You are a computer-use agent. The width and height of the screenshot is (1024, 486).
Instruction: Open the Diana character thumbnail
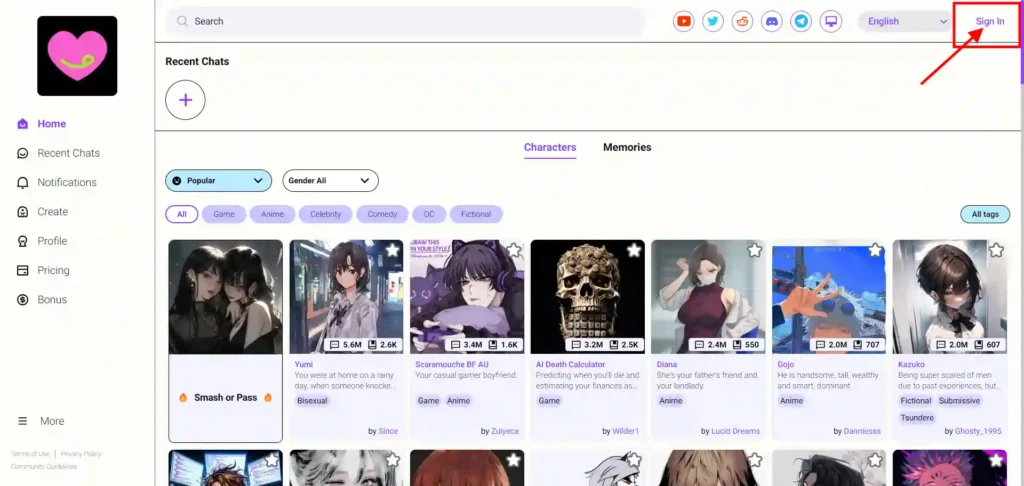[x=709, y=297]
